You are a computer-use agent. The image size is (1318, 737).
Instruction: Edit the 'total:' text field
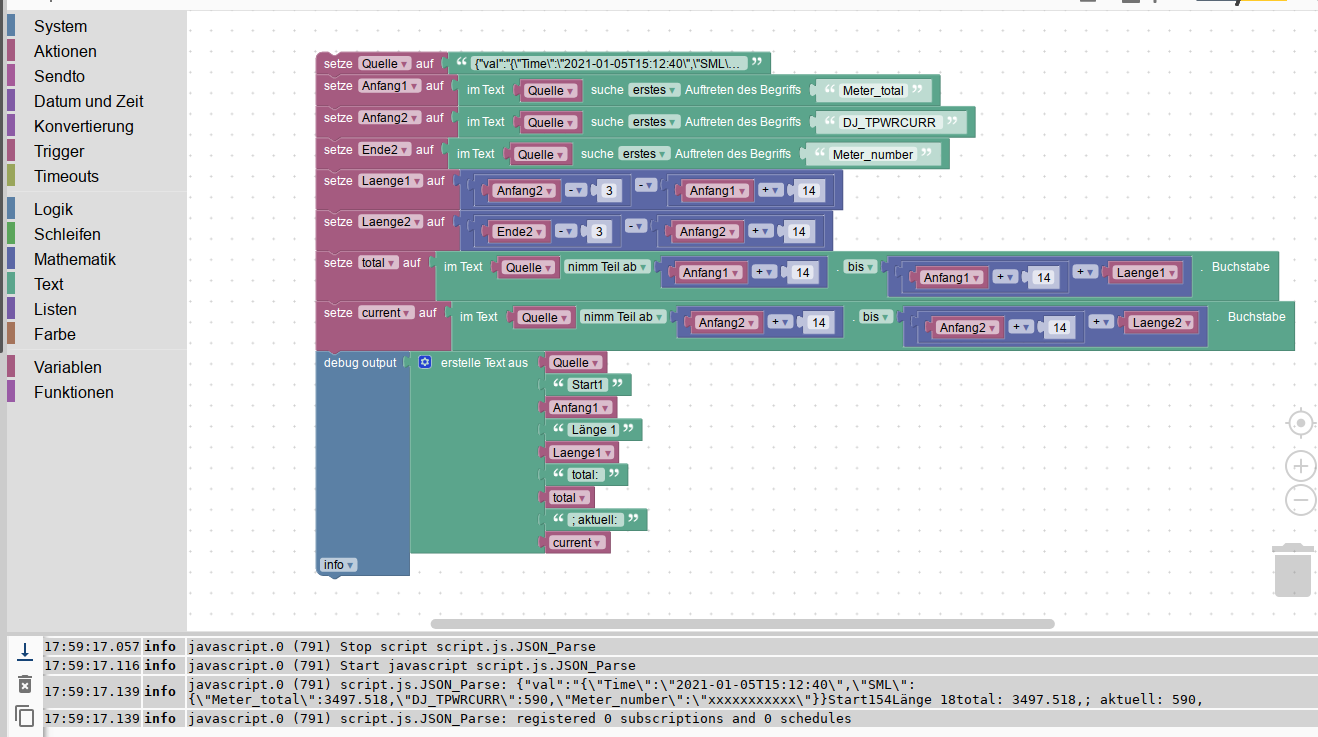[586, 475]
